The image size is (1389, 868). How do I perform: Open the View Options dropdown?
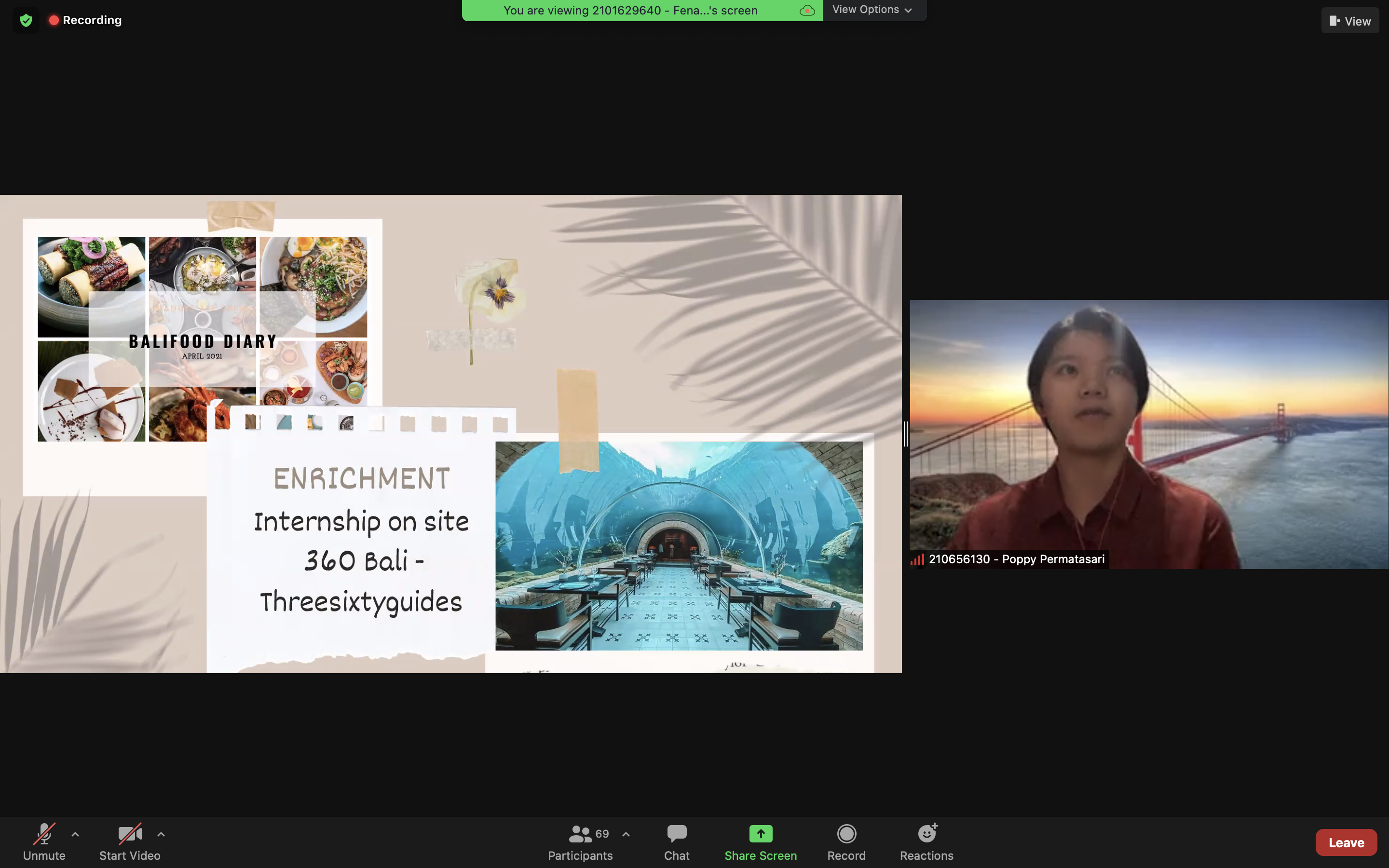872,10
